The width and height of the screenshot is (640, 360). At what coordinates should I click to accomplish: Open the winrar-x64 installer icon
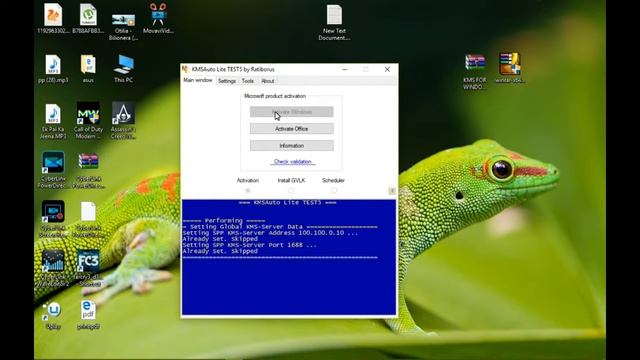[x=509, y=64]
